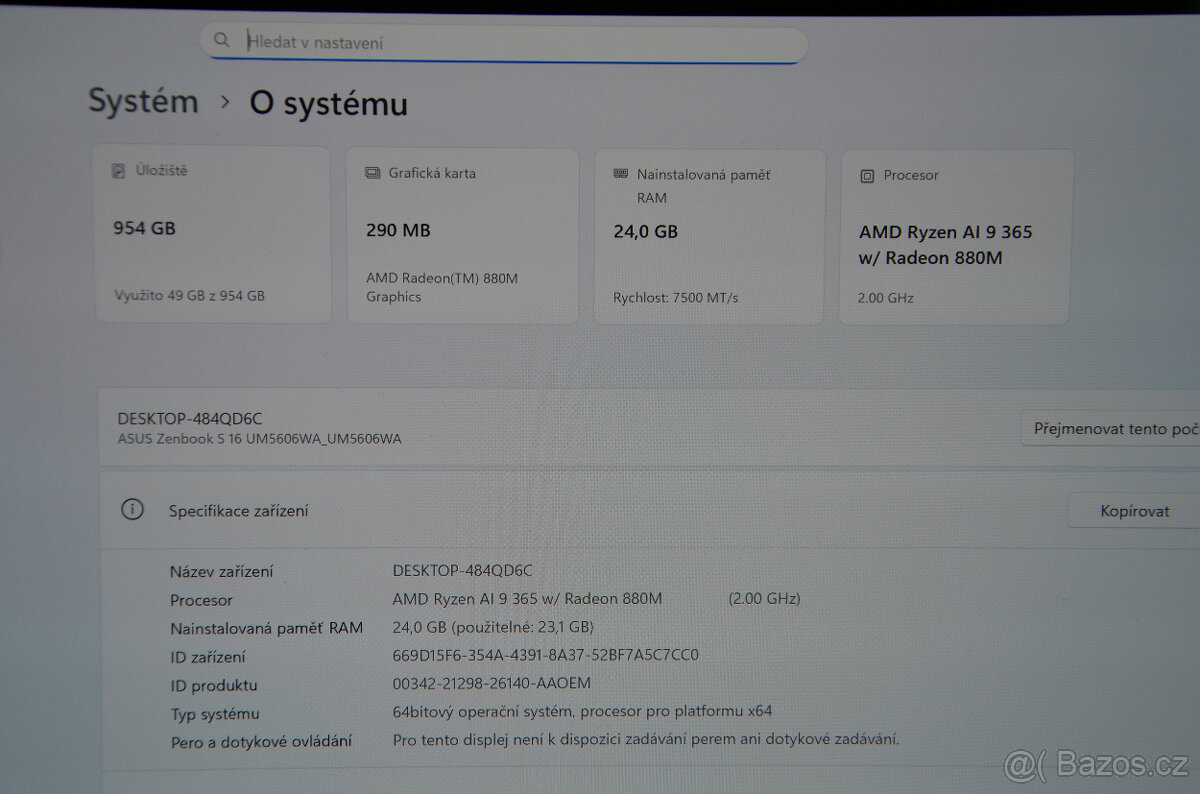Click the Přejmenovat tento počítač button
This screenshot has width=1200, height=794.
[1113, 428]
